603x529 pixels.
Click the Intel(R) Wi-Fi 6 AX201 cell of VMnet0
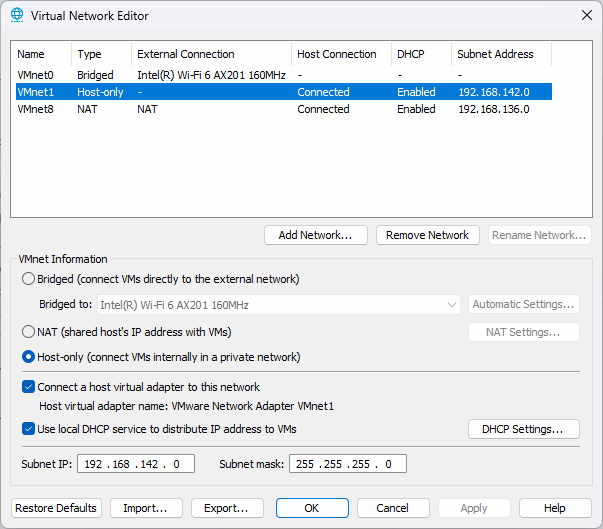(212, 75)
